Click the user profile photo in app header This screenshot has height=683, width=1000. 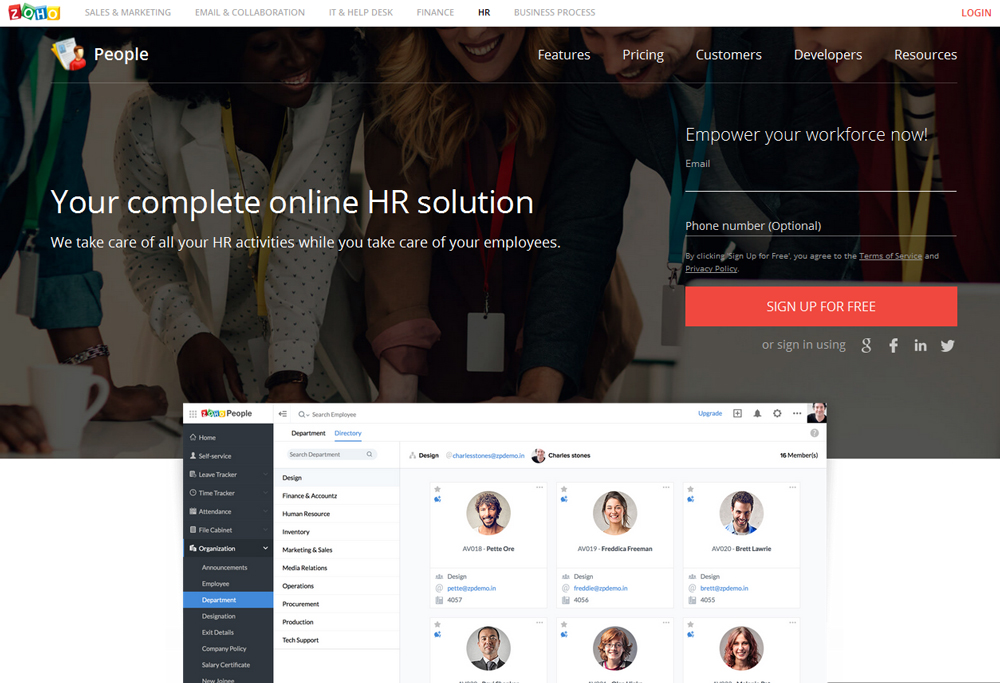pyautogui.click(x=816, y=413)
